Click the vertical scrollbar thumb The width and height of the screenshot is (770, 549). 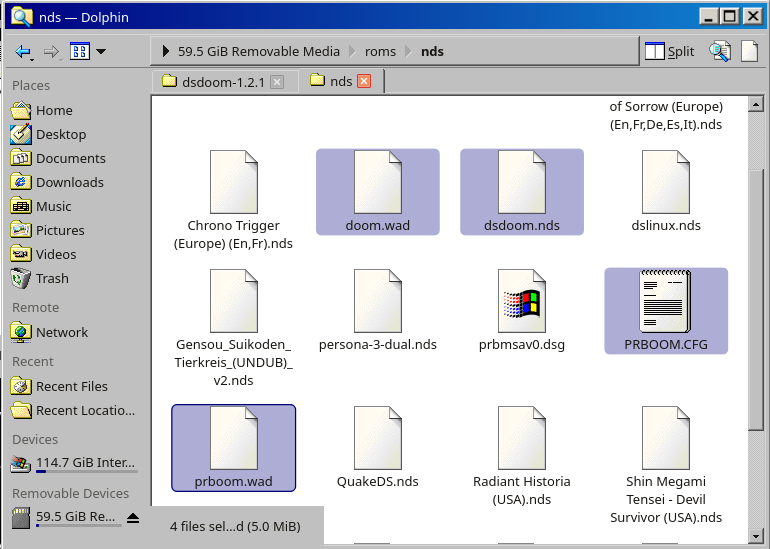pyautogui.click(x=755, y=300)
